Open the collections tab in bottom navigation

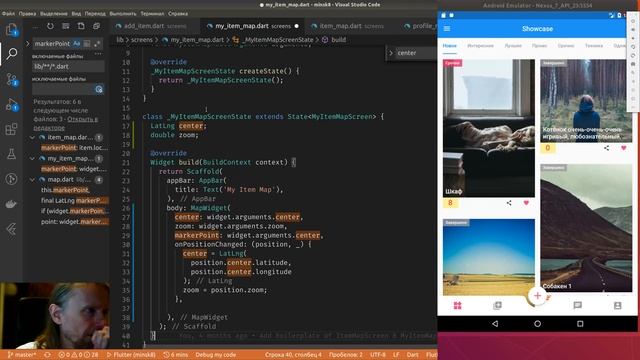pyautogui.click(x=497, y=305)
